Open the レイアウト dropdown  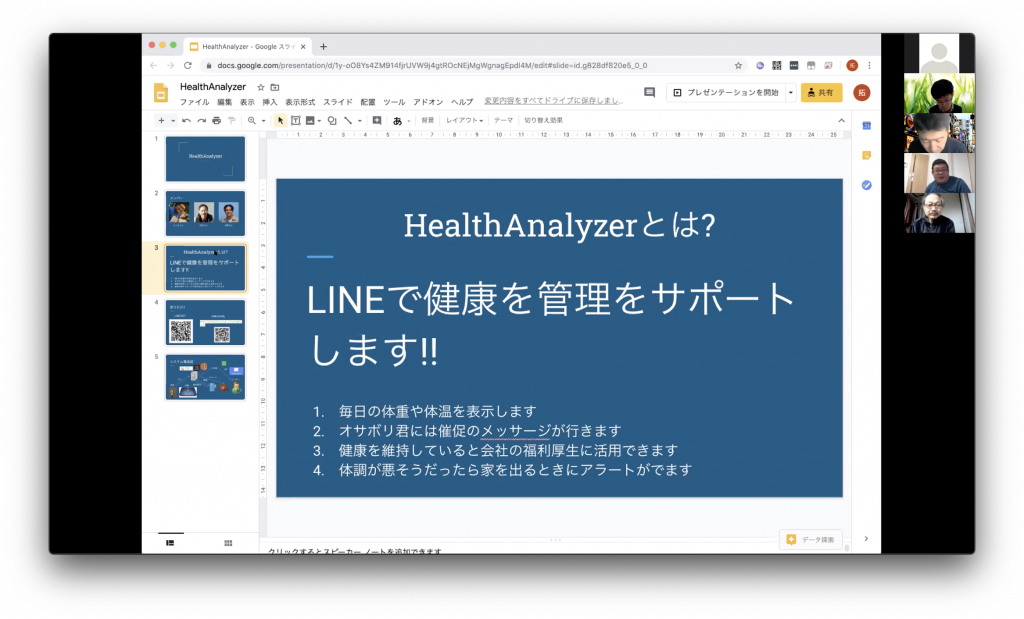[x=464, y=121]
